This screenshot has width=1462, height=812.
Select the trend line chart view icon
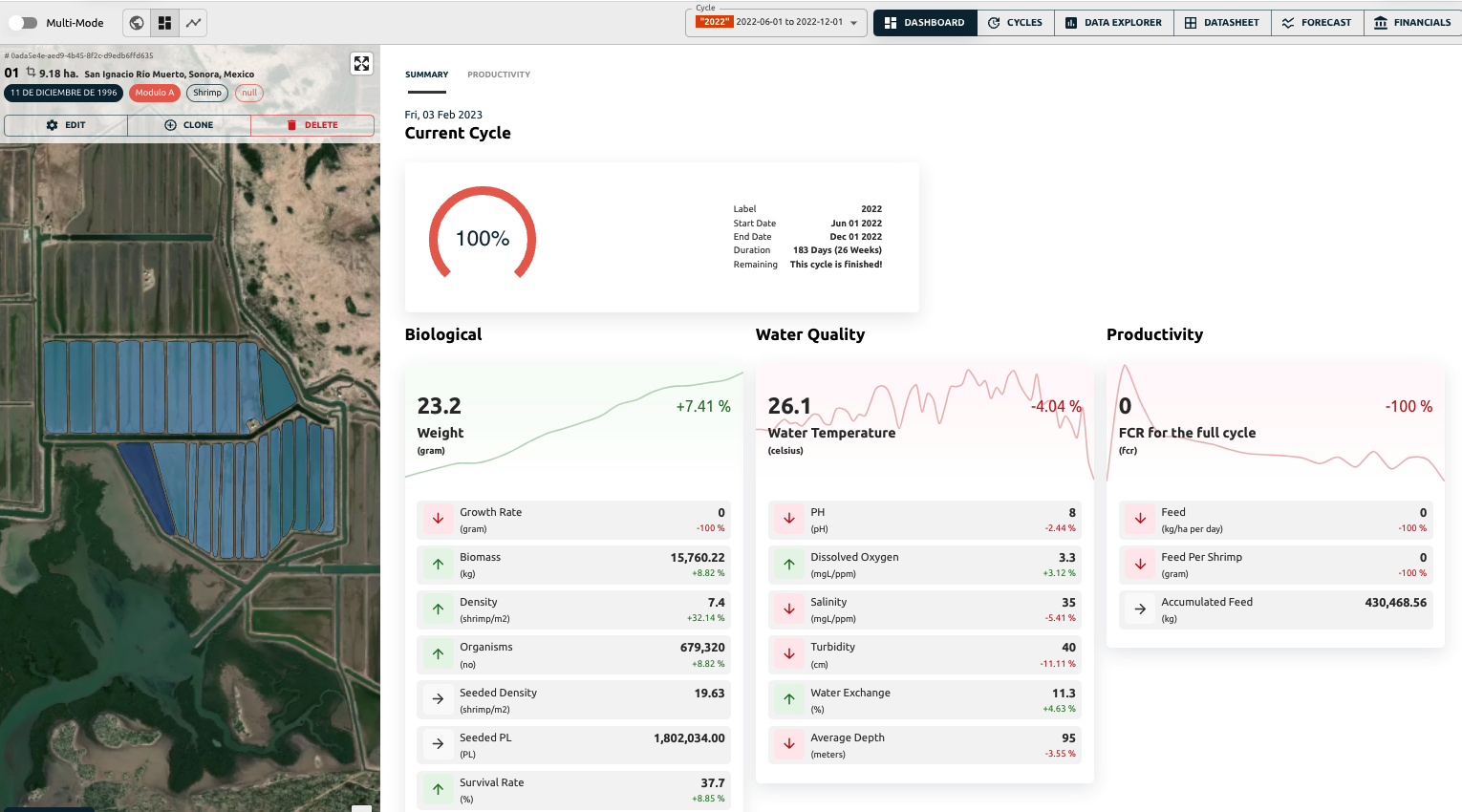coord(193,23)
